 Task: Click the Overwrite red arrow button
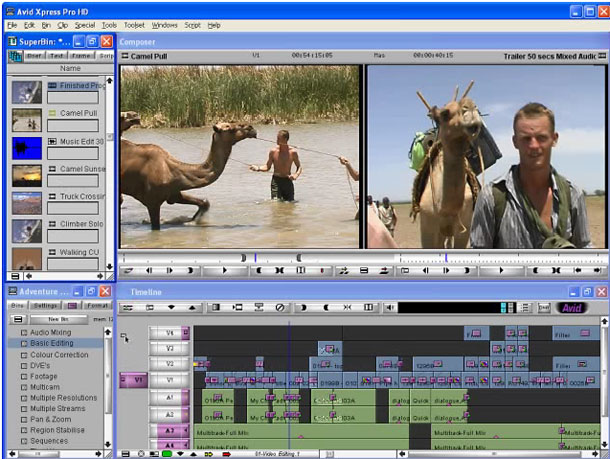tap(385, 270)
